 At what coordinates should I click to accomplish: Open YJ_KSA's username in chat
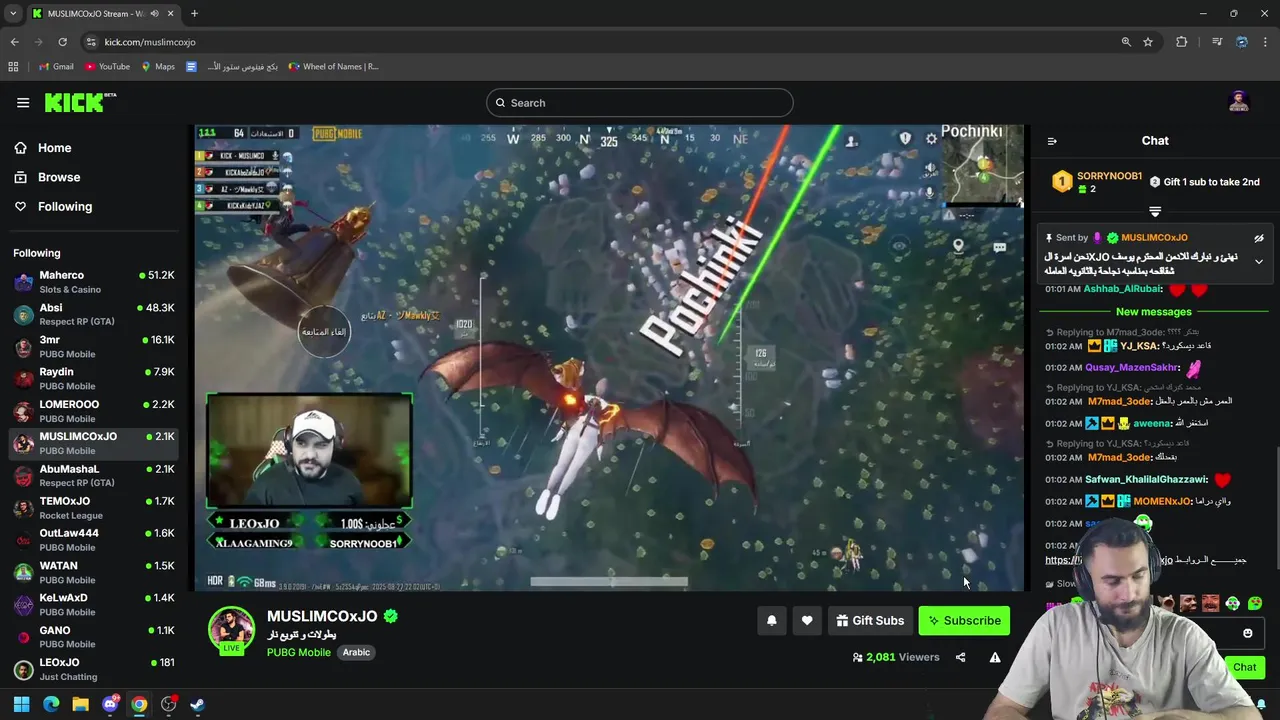click(x=1139, y=346)
